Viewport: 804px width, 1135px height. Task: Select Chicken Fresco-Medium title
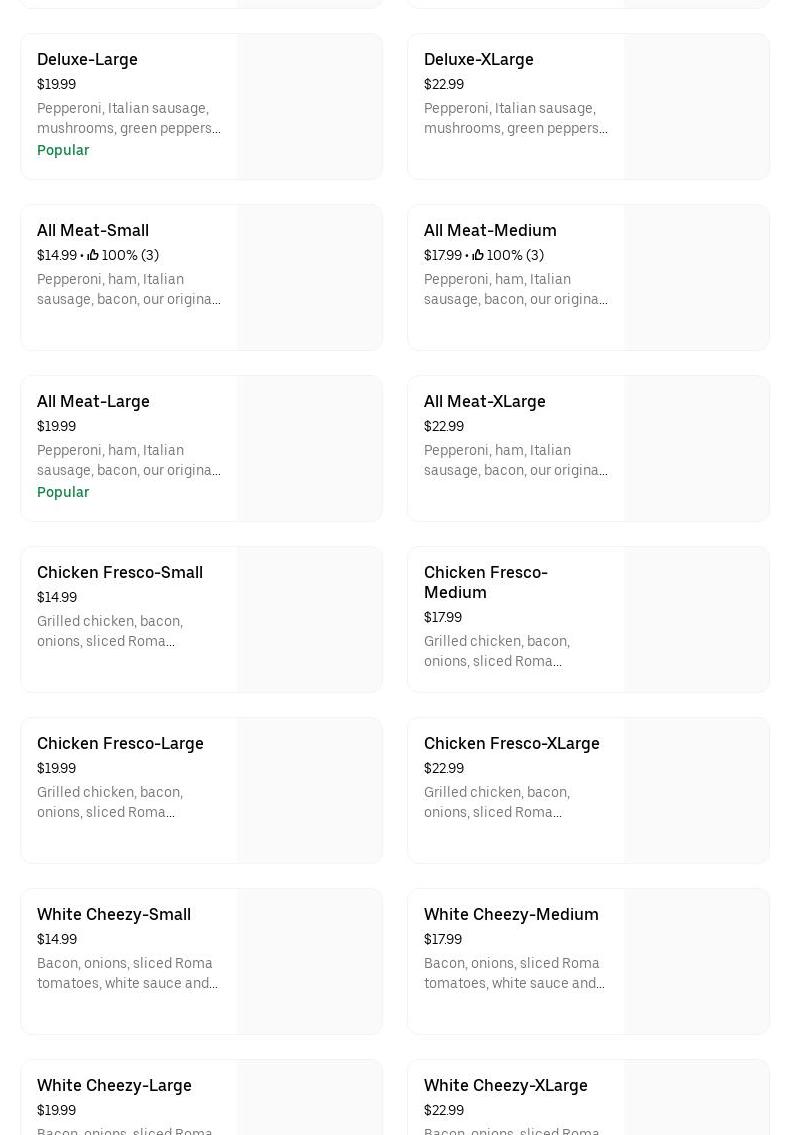[x=485, y=582]
